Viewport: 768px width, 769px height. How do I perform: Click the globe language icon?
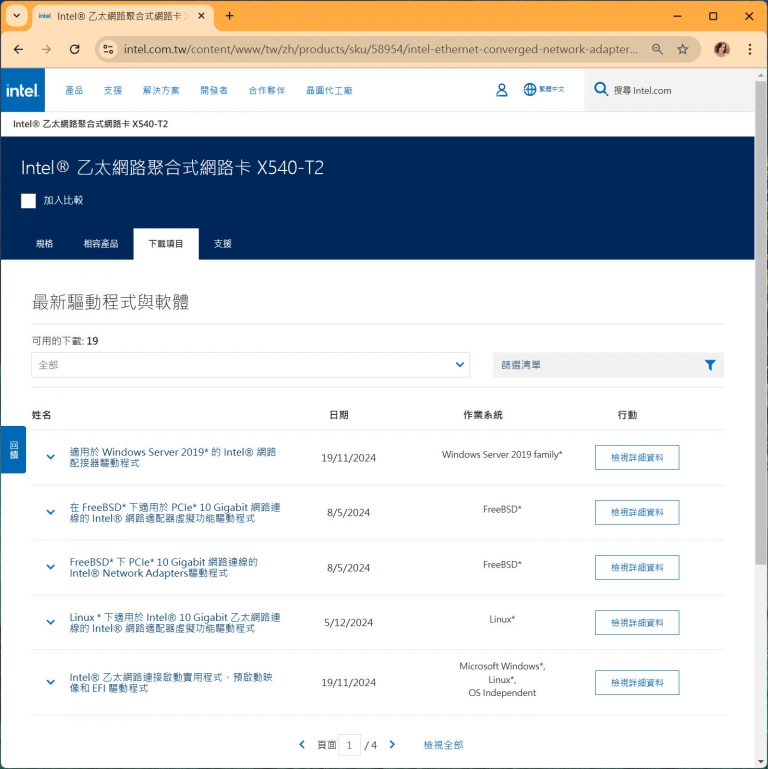point(530,90)
